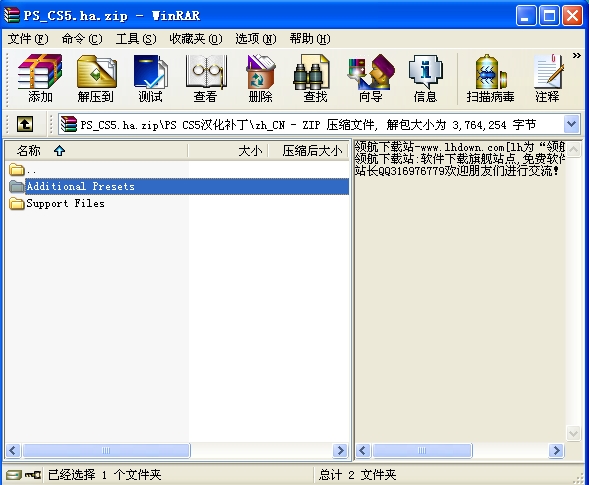Screen dimensions: 589x485
Task: Click the key password icon in status bar
Action: point(33,475)
